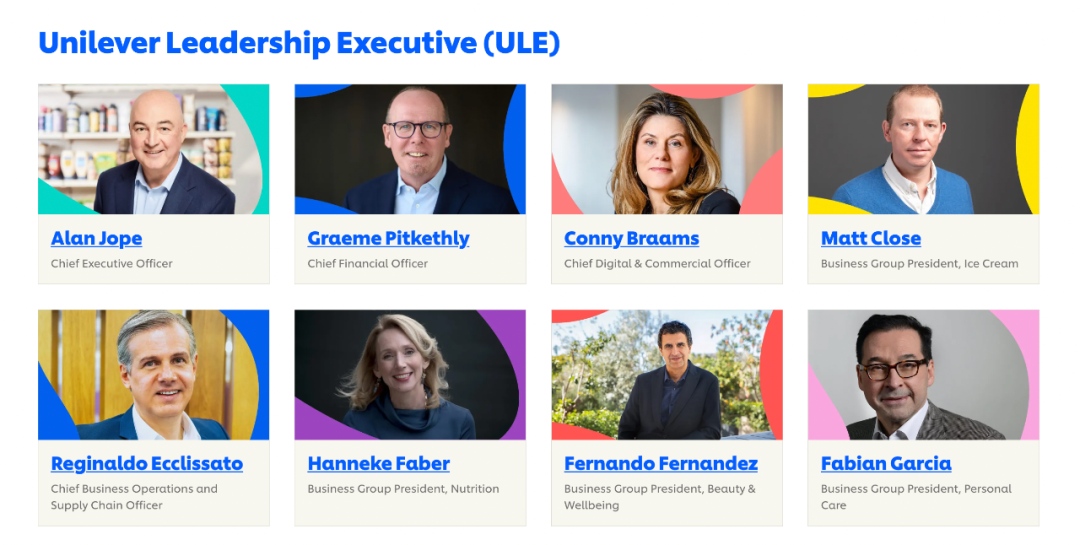Click the Chief Executive Officer title text
Screen dimensions: 1080x545
pos(112,264)
